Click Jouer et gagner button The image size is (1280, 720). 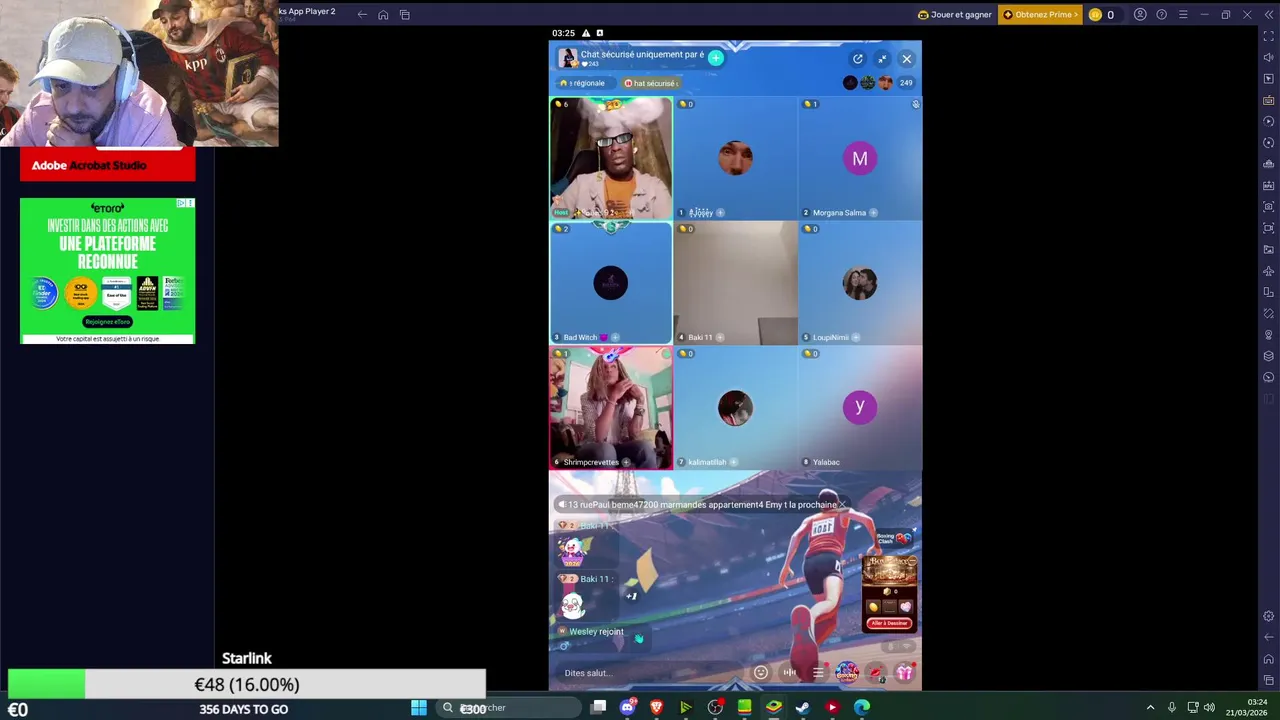pyautogui.click(x=955, y=14)
